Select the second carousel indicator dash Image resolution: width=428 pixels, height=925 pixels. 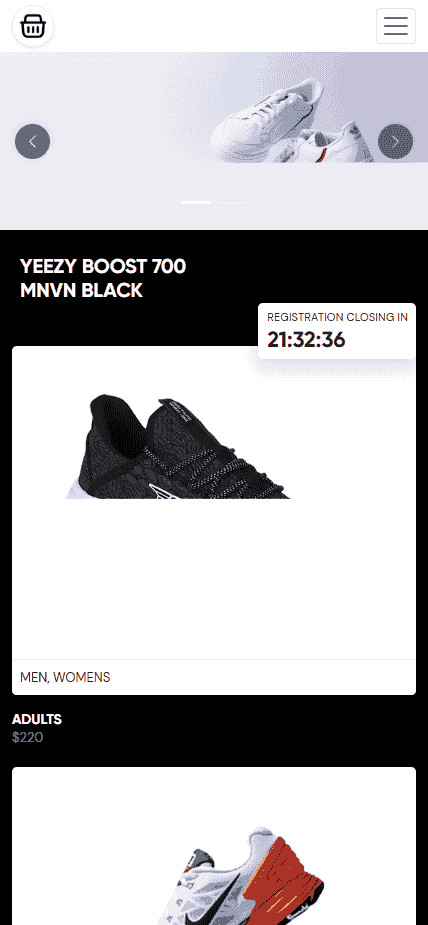232,202
